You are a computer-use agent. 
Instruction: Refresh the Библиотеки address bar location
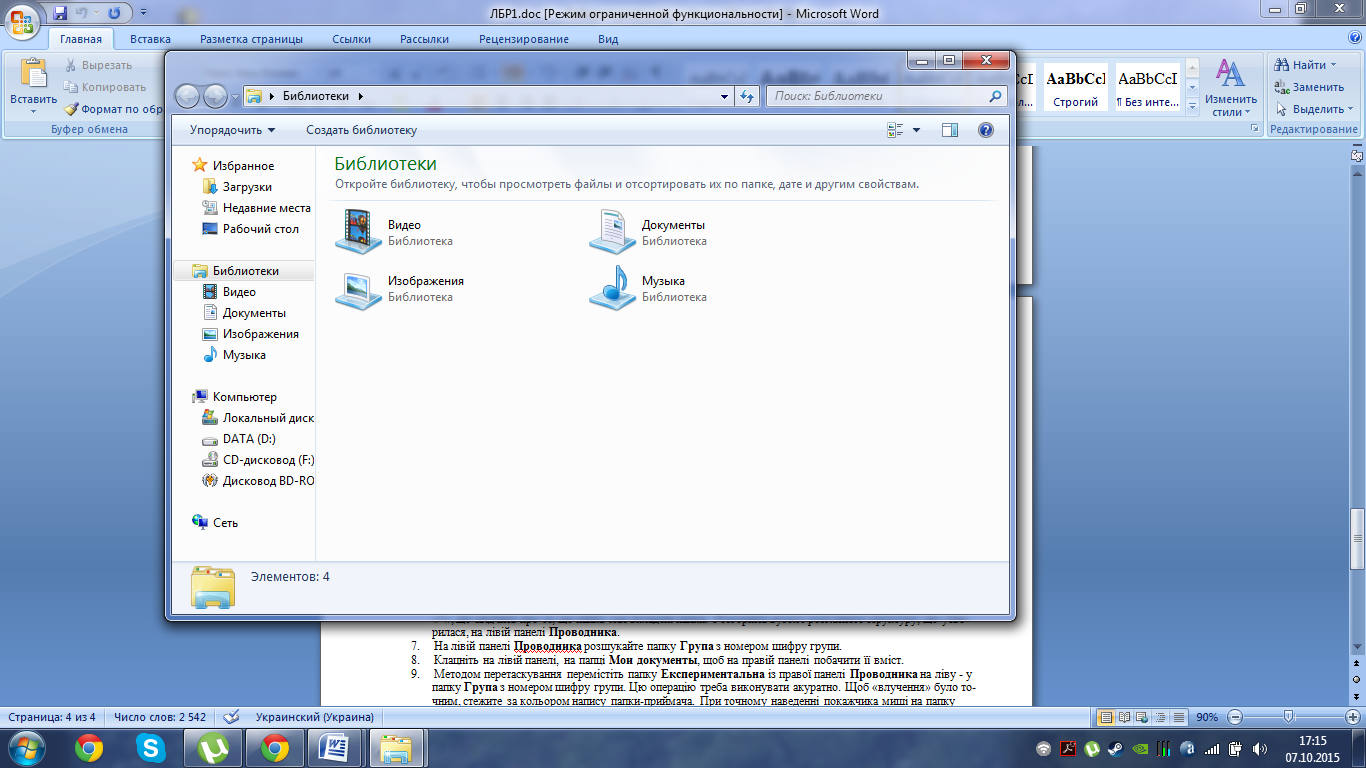[747, 96]
